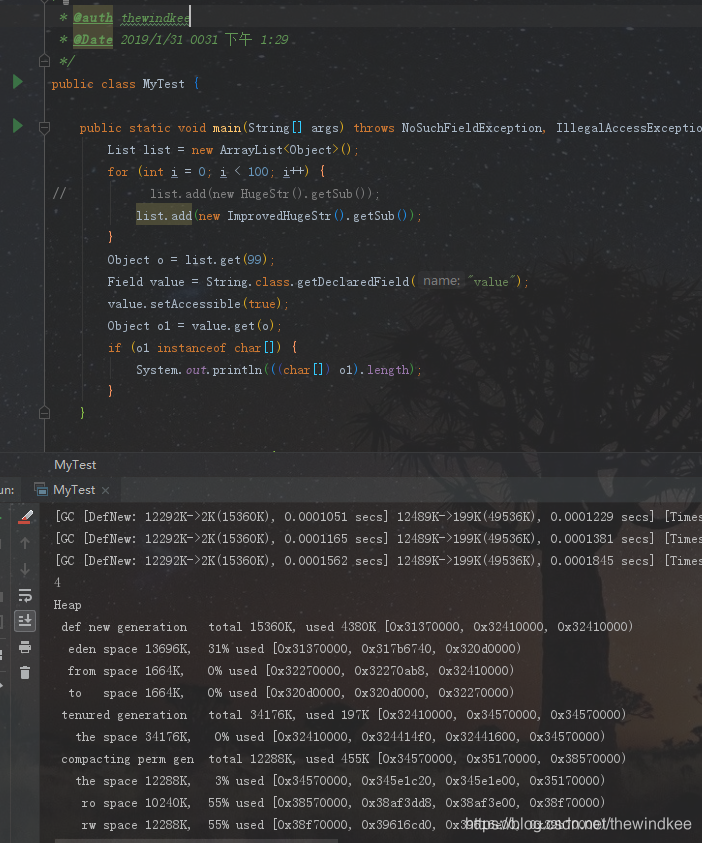Click the MyTest breadcrumb below the editor
Image resolution: width=702 pixels, height=843 pixels.
coord(75,465)
